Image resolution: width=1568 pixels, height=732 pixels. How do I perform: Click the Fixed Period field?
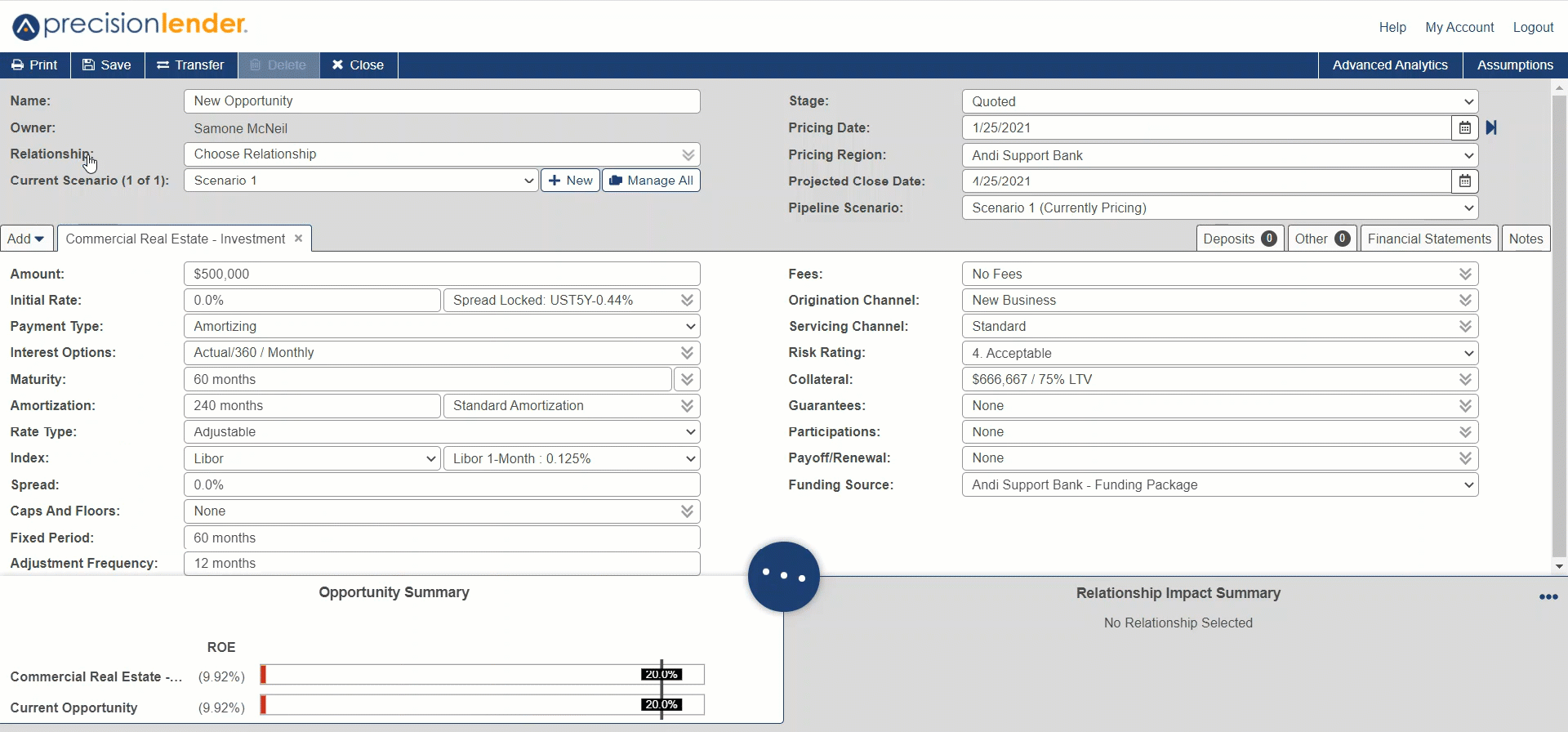(442, 538)
